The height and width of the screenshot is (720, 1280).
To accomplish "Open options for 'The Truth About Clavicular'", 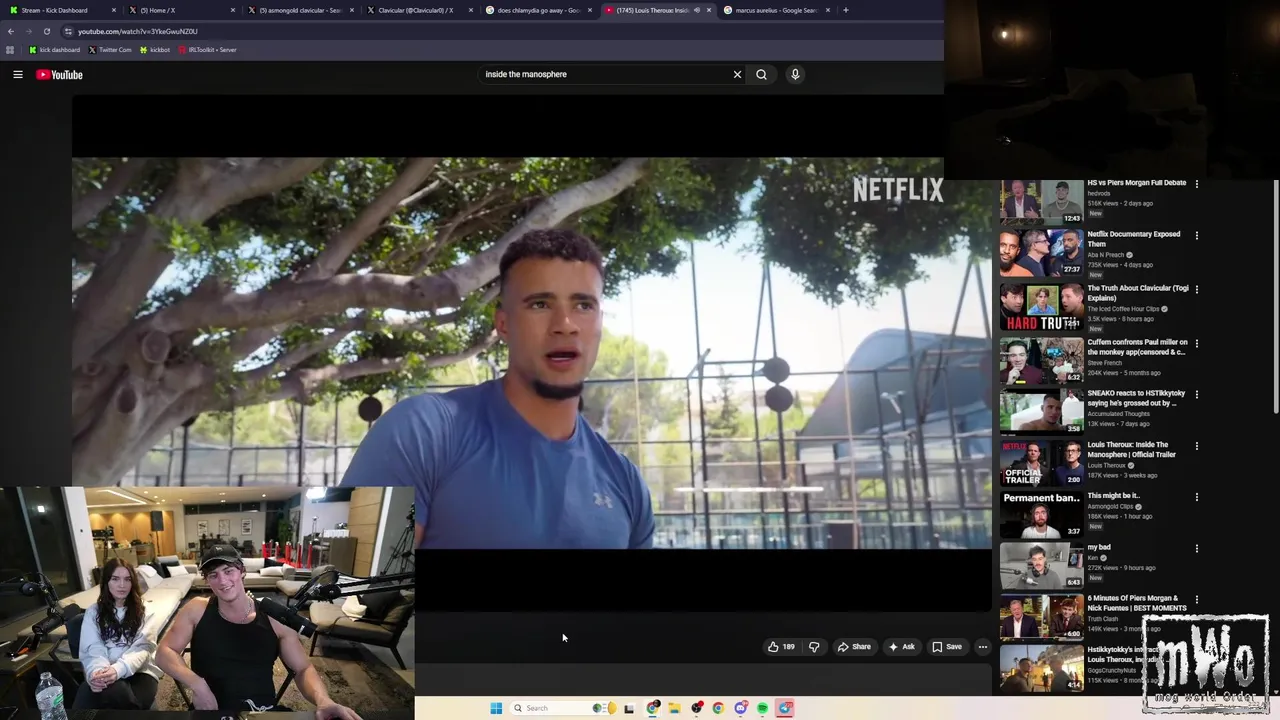I will point(1197,290).
